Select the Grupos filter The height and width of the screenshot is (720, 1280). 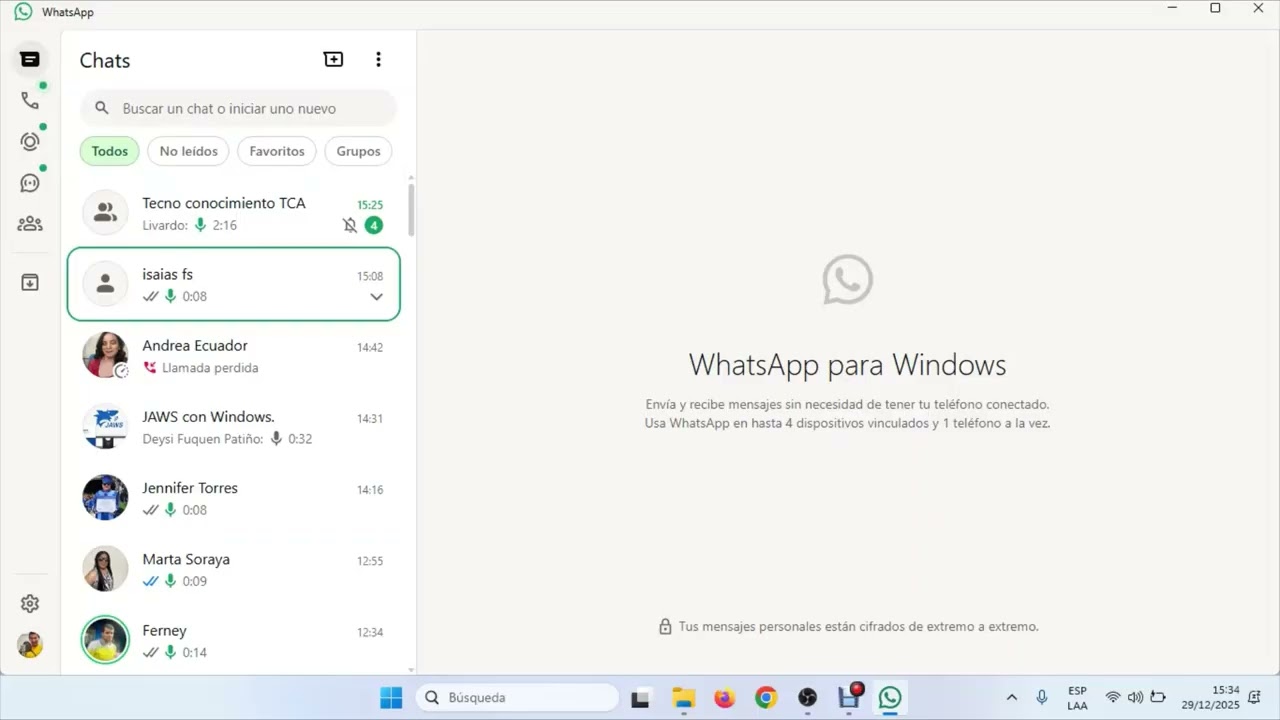point(358,151)
